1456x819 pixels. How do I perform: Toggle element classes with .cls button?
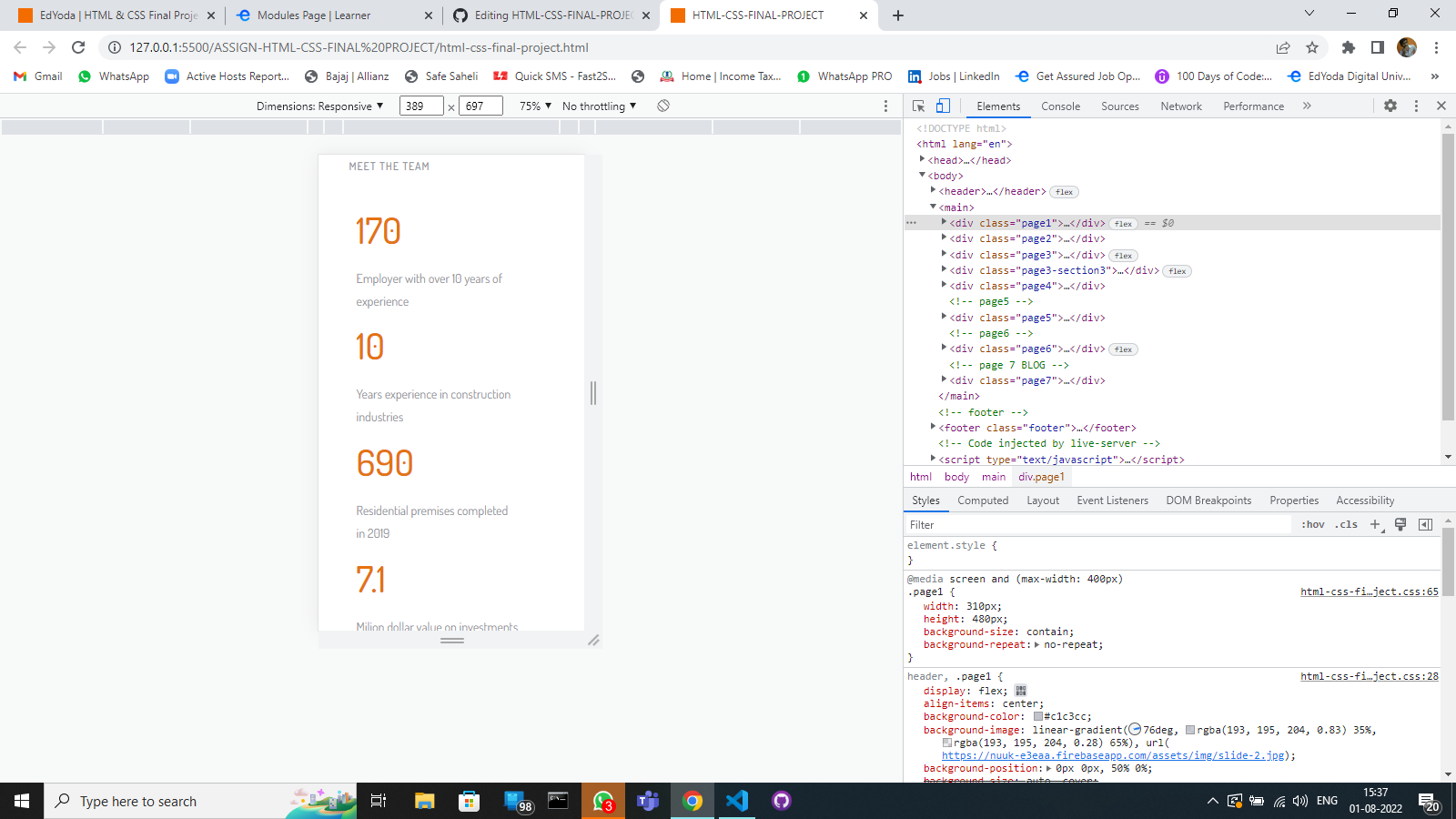(1346, 524)
